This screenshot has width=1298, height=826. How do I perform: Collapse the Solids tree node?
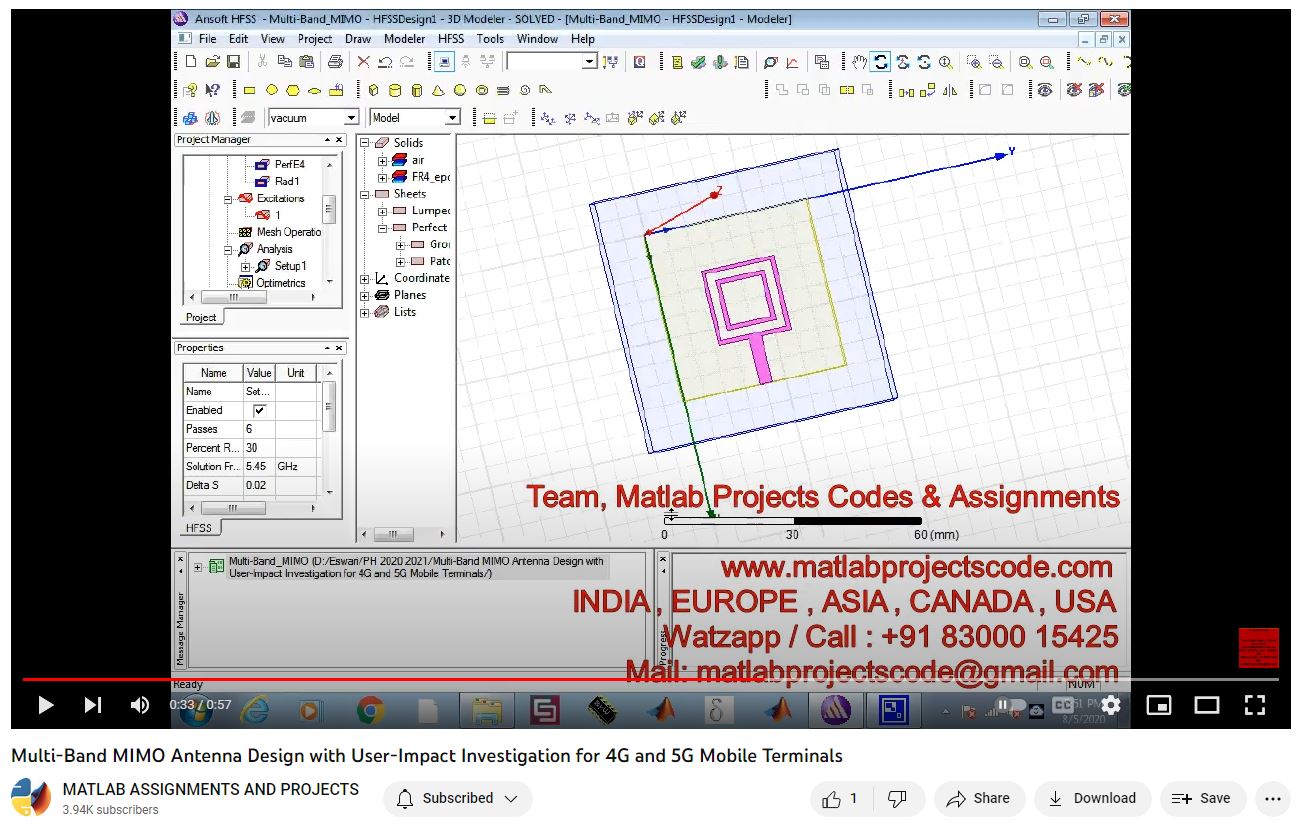tap(365, 143)
